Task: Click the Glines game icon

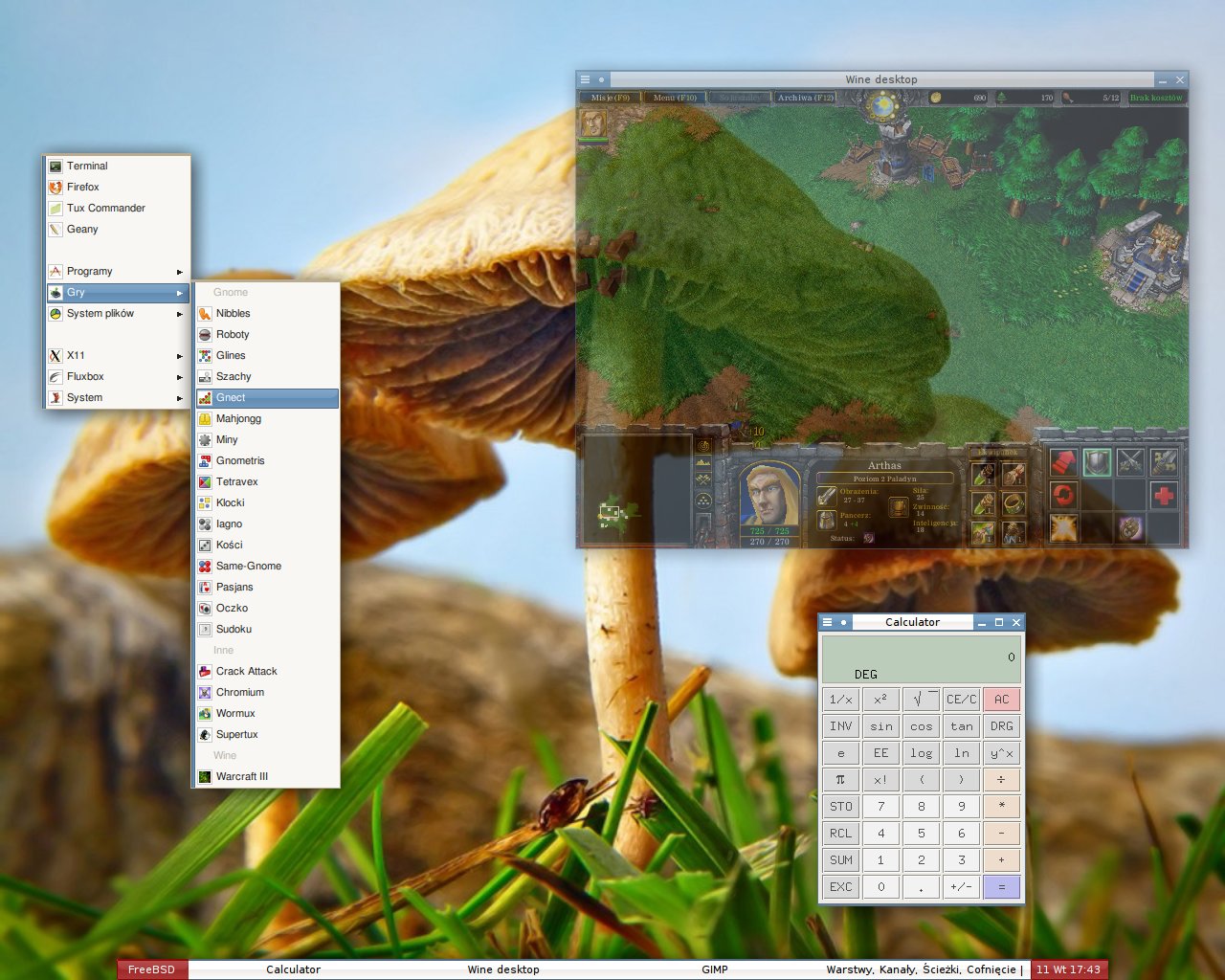Action: (205, 355)
